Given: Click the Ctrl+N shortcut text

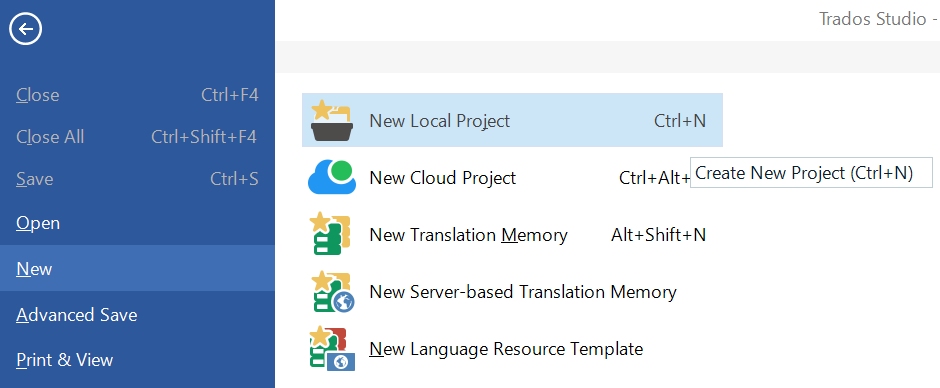Looking at the screenshot, I should point(680,121).
